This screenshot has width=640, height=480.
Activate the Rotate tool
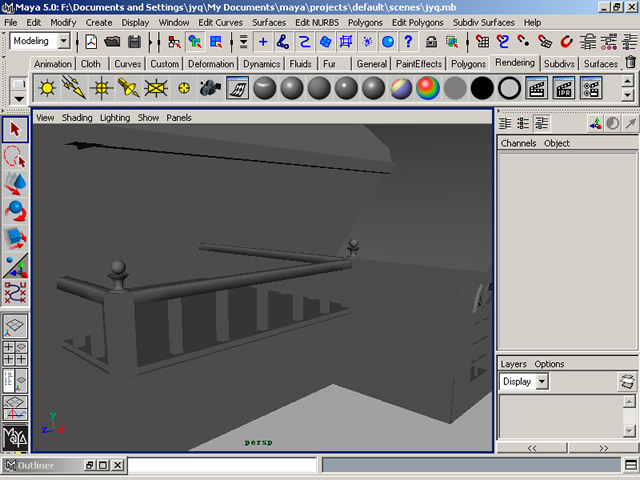[15, 211]
